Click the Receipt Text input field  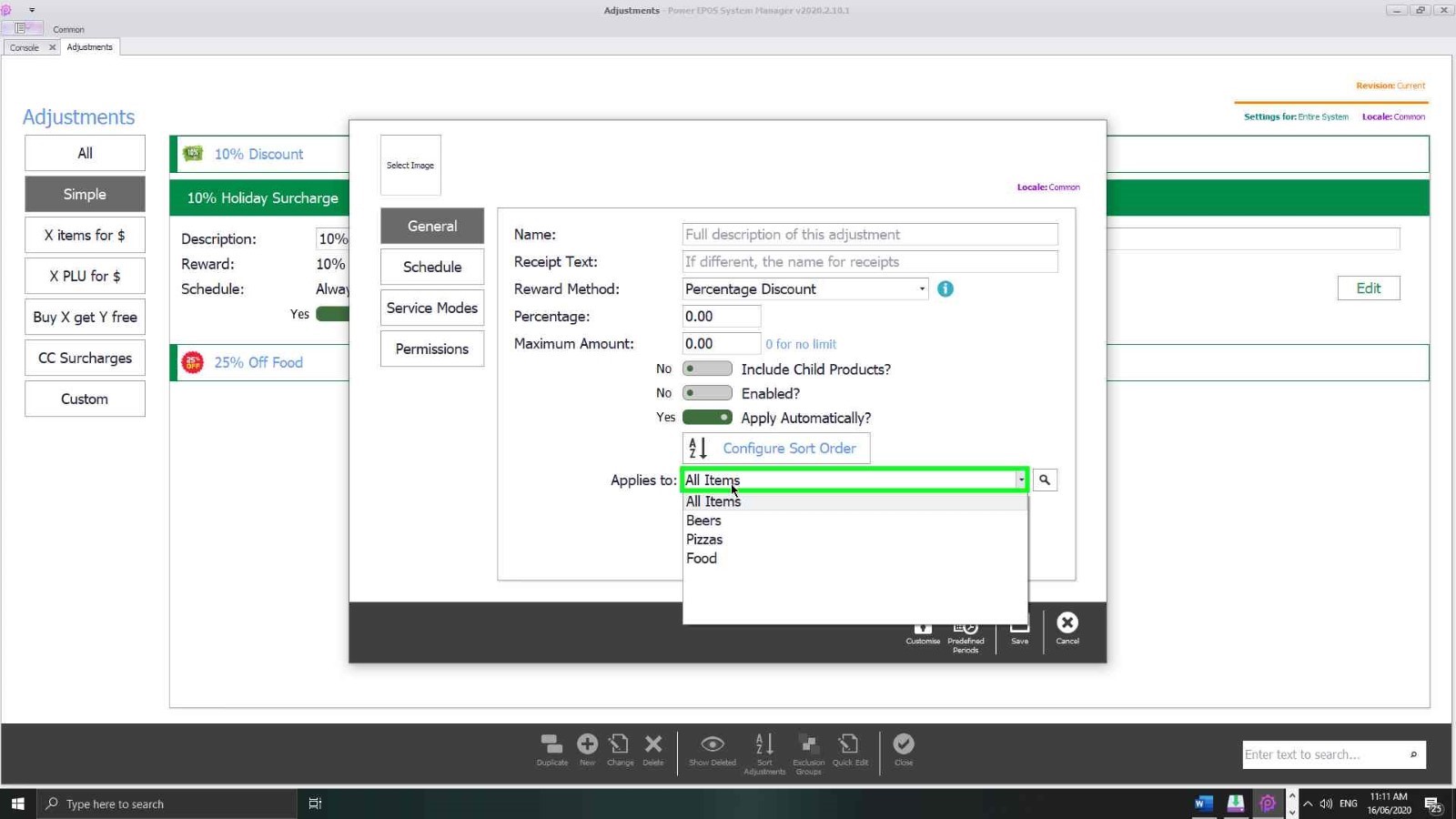[x=870, y=261]
